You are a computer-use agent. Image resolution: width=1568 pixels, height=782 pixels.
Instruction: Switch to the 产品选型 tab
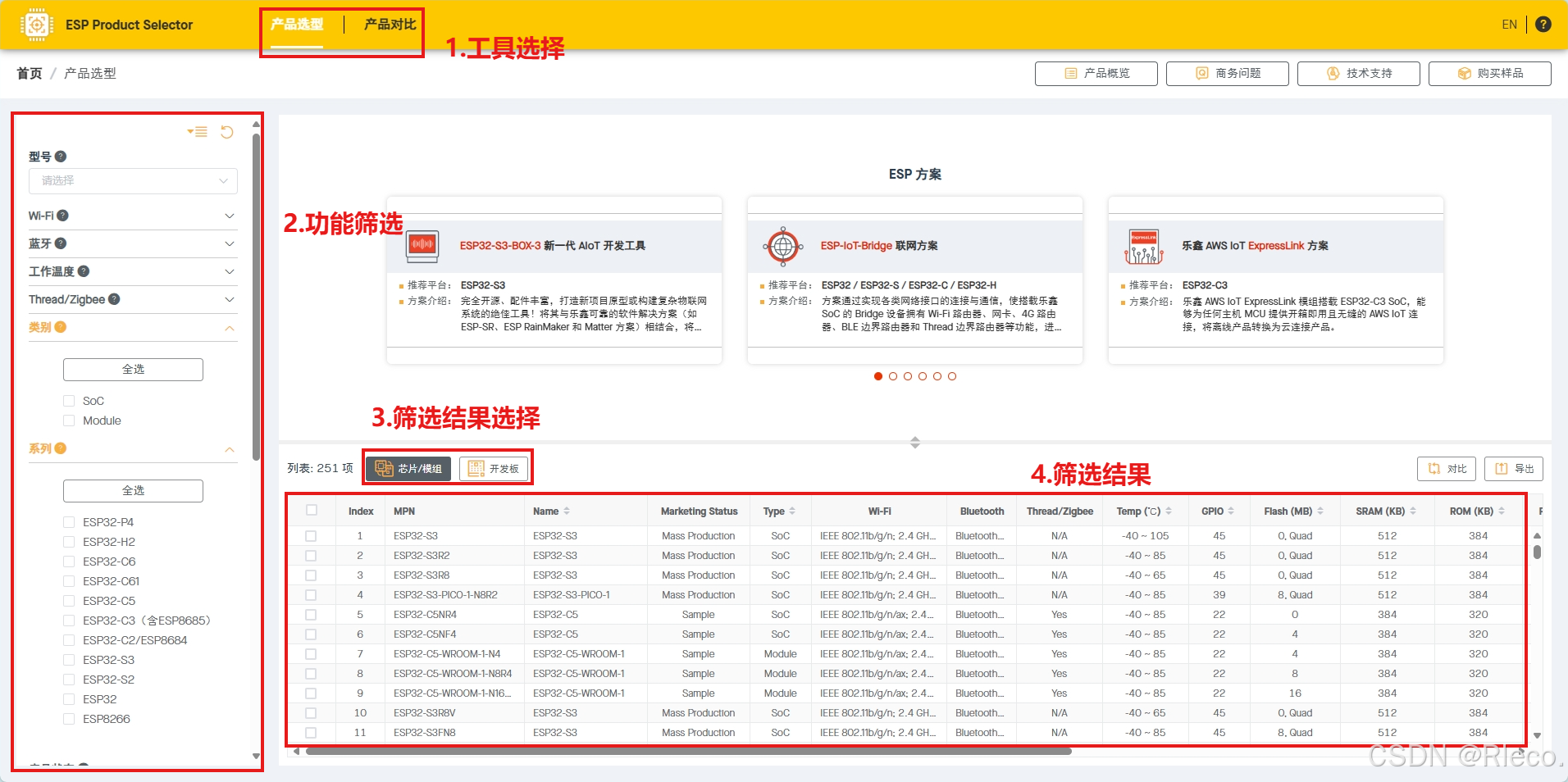click(297, 25)
